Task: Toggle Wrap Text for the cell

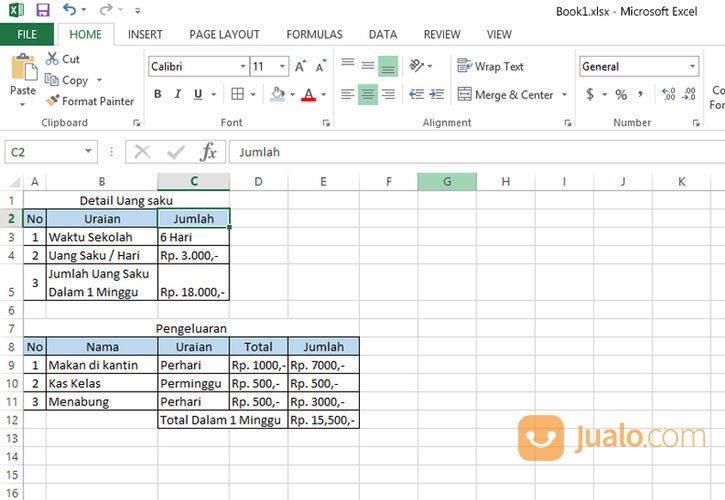Action: (490, 67)
